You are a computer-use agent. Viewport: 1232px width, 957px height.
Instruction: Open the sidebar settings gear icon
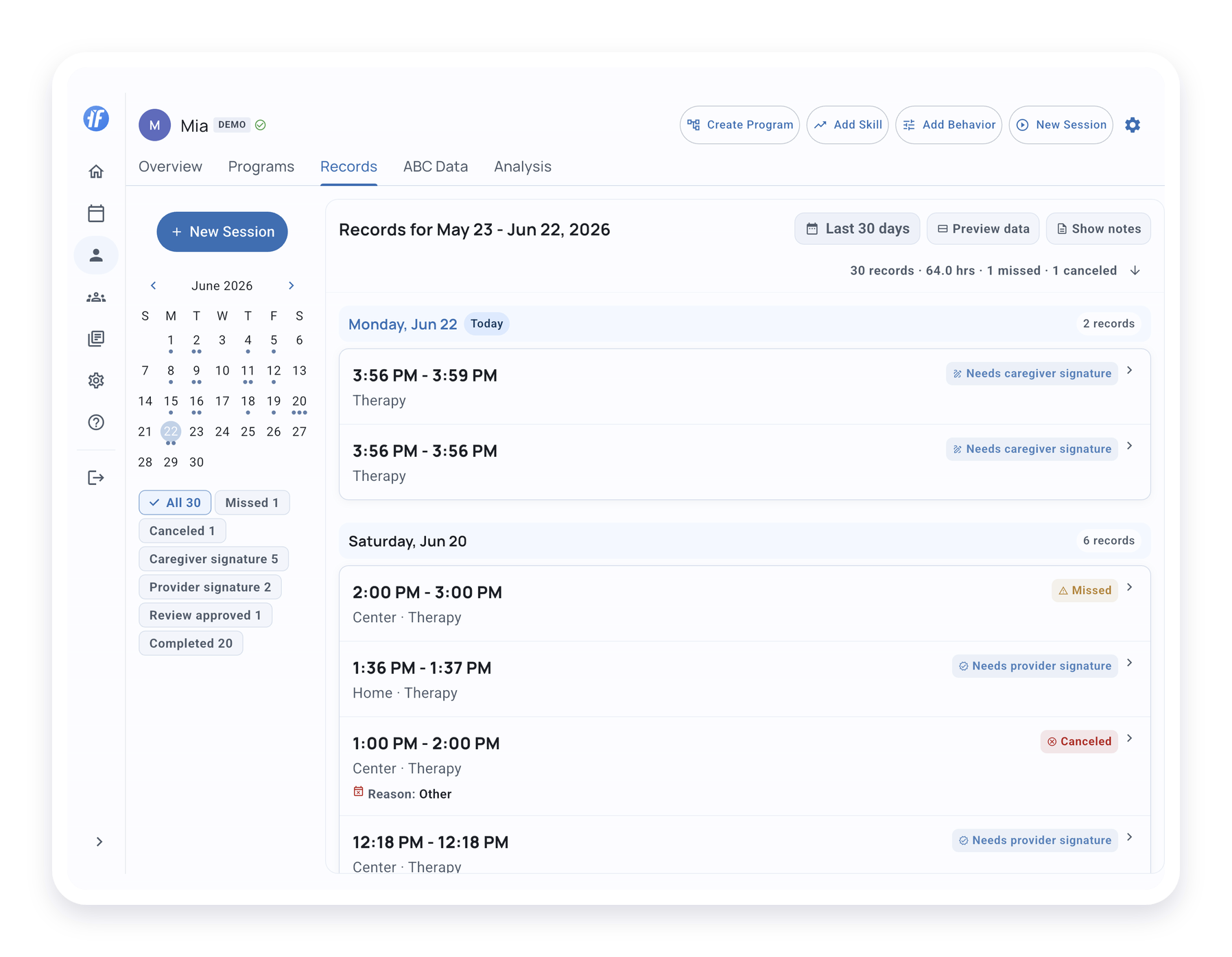point(96,381)
